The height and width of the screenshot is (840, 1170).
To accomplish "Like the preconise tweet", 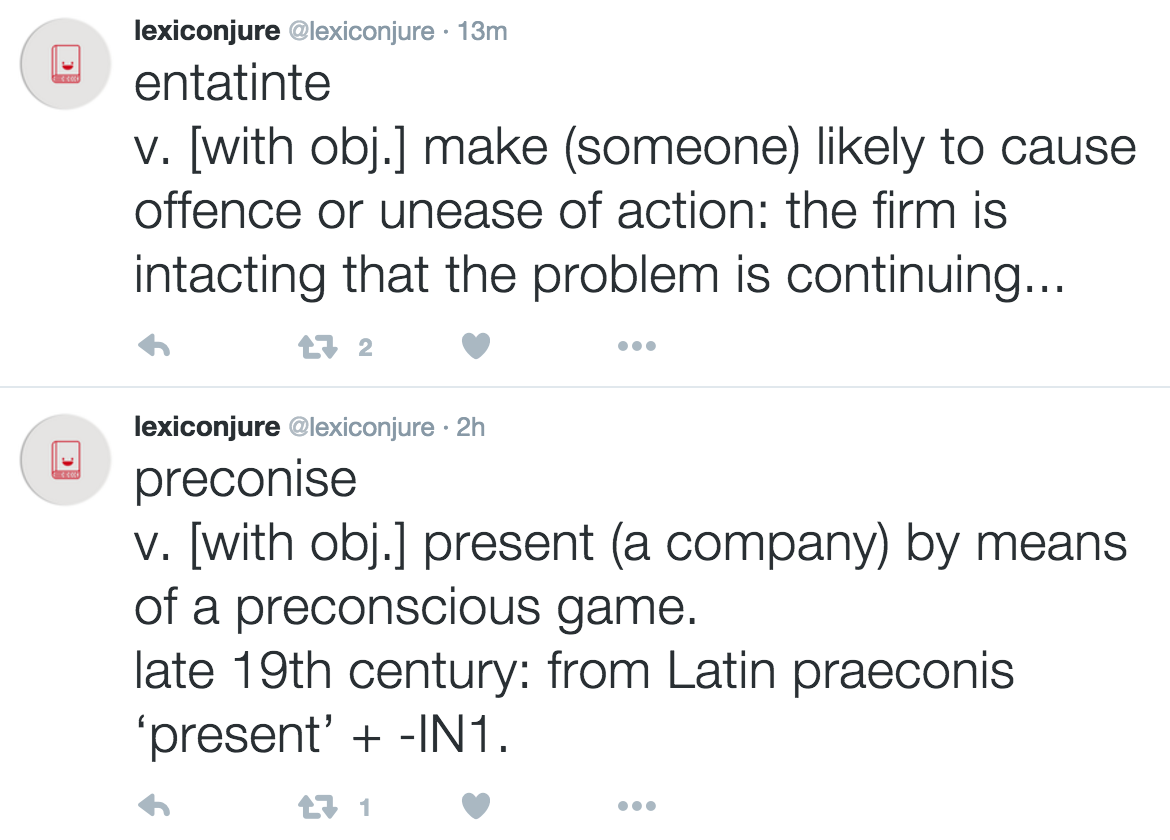I will [476, 806].
